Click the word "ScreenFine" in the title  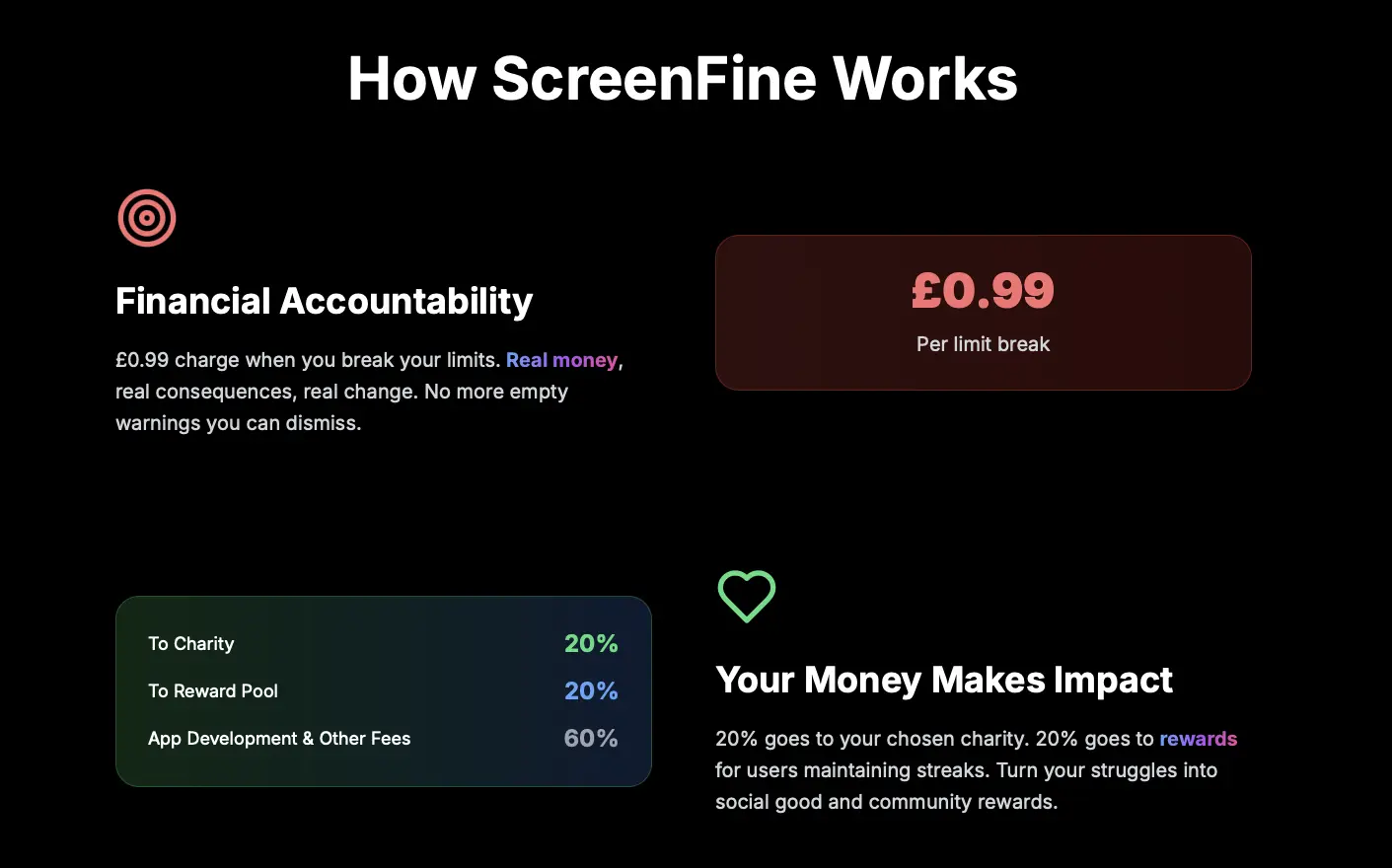655,79
